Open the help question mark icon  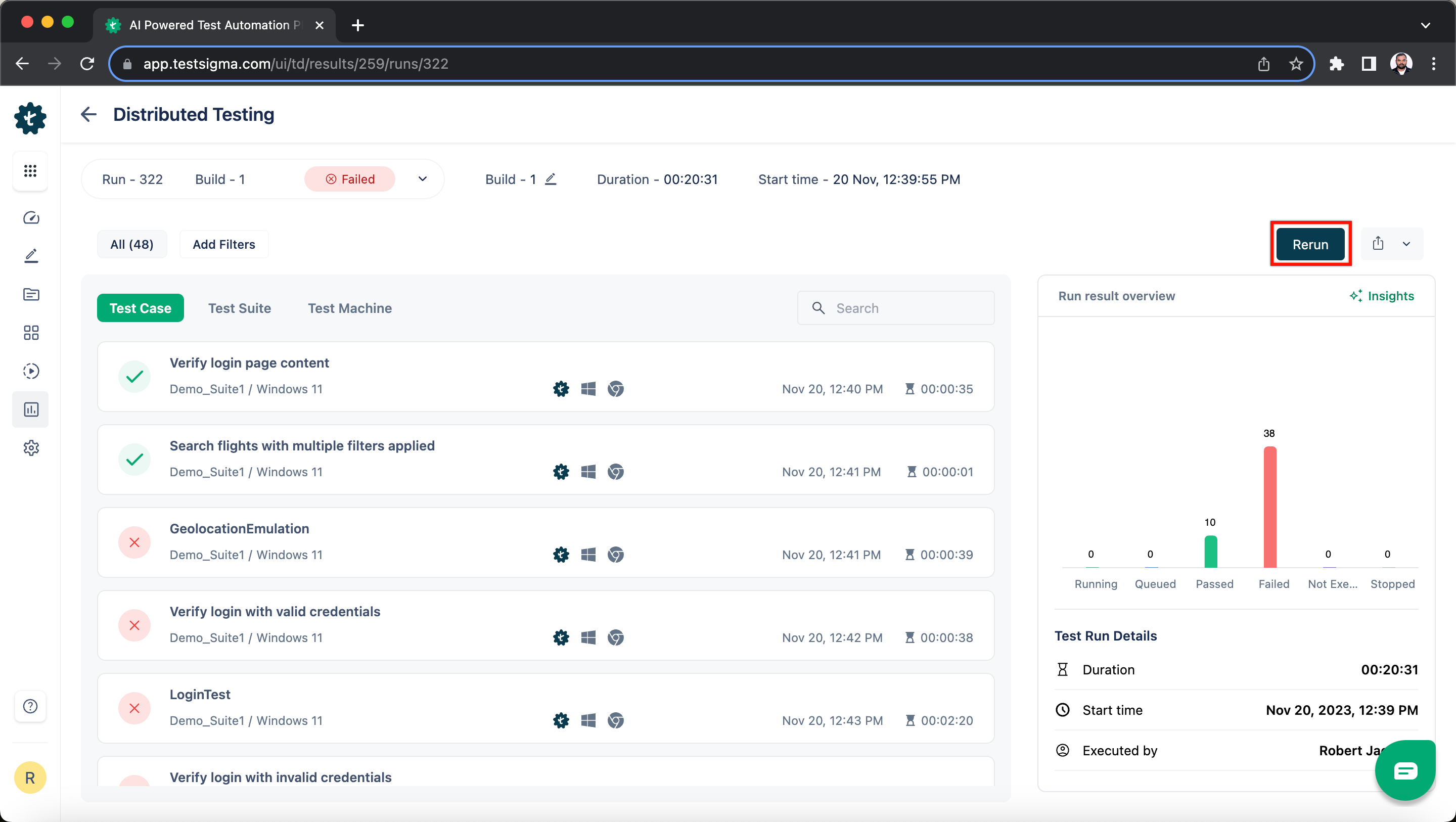pos(30,706)
